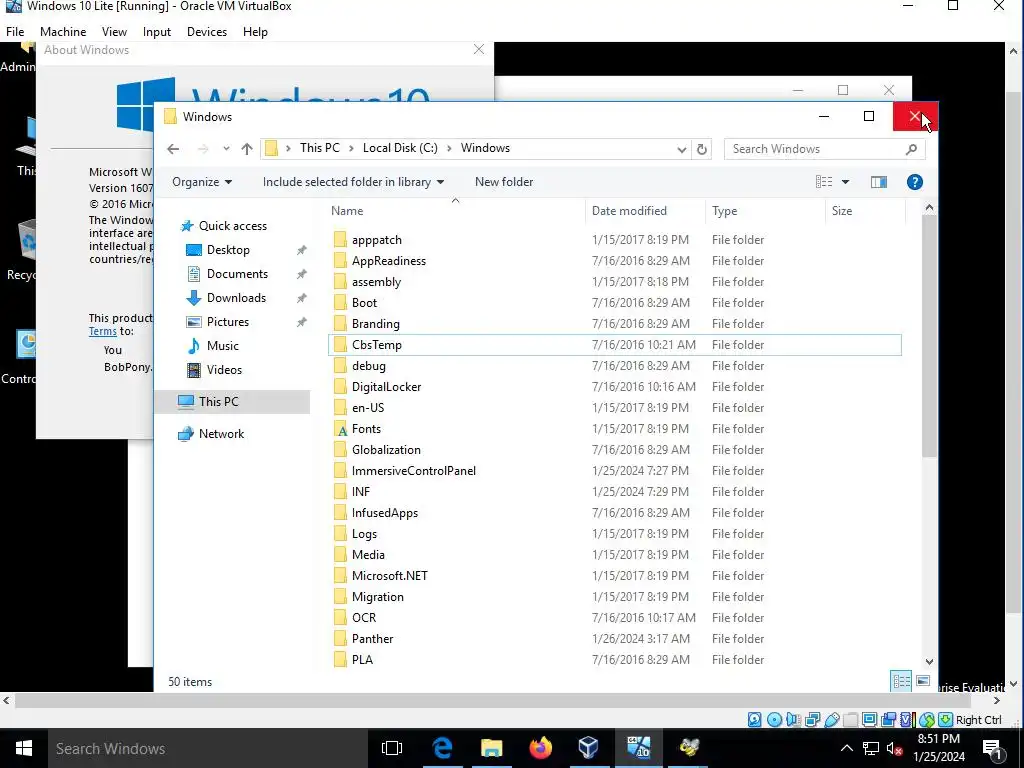The width and height of the screenshot is (1024, 768).
Task: Open the Start menu
Action: click(24, 748)
